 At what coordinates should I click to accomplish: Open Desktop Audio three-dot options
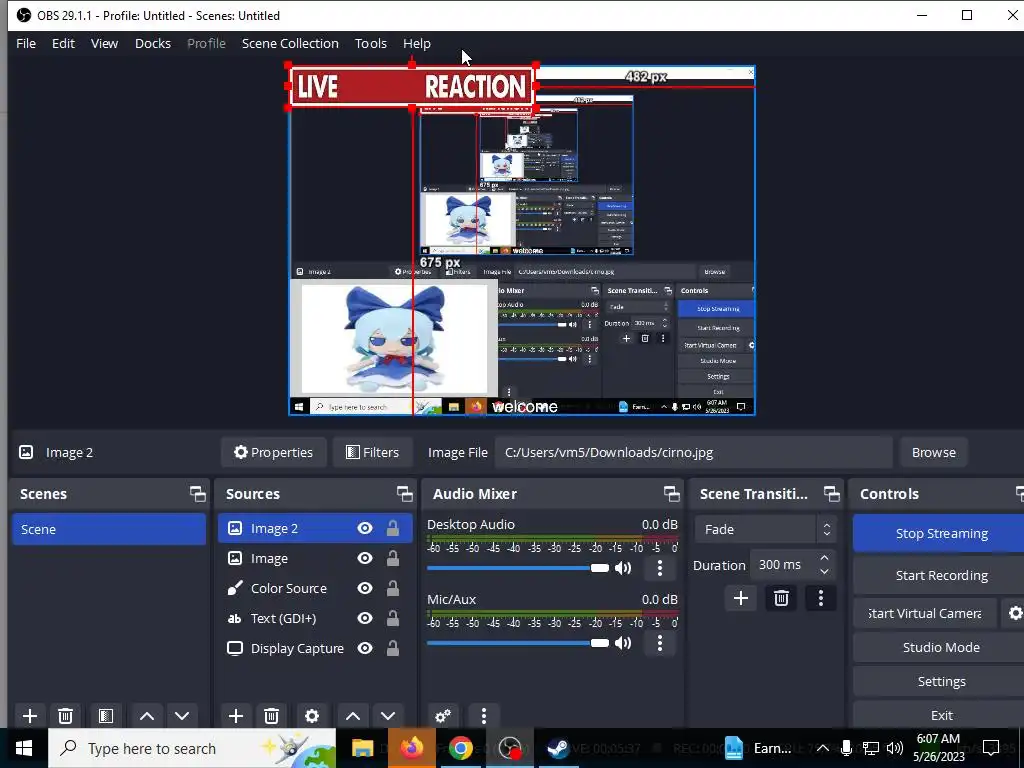point(660,568)
